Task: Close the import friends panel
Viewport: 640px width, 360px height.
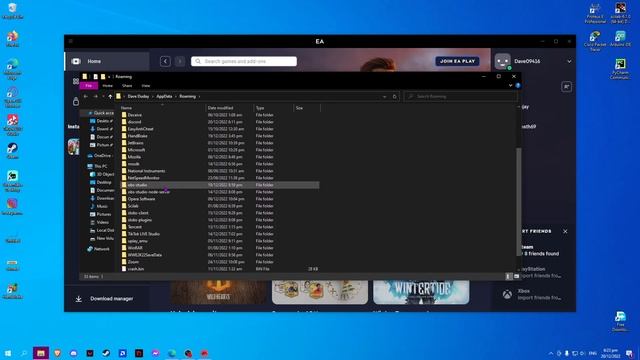Action: coord(565,231)
